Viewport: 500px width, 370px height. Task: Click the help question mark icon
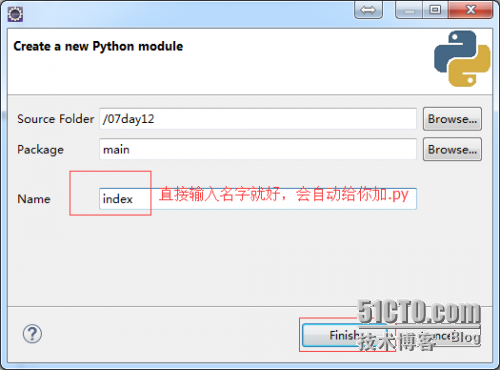click(32, 334)
